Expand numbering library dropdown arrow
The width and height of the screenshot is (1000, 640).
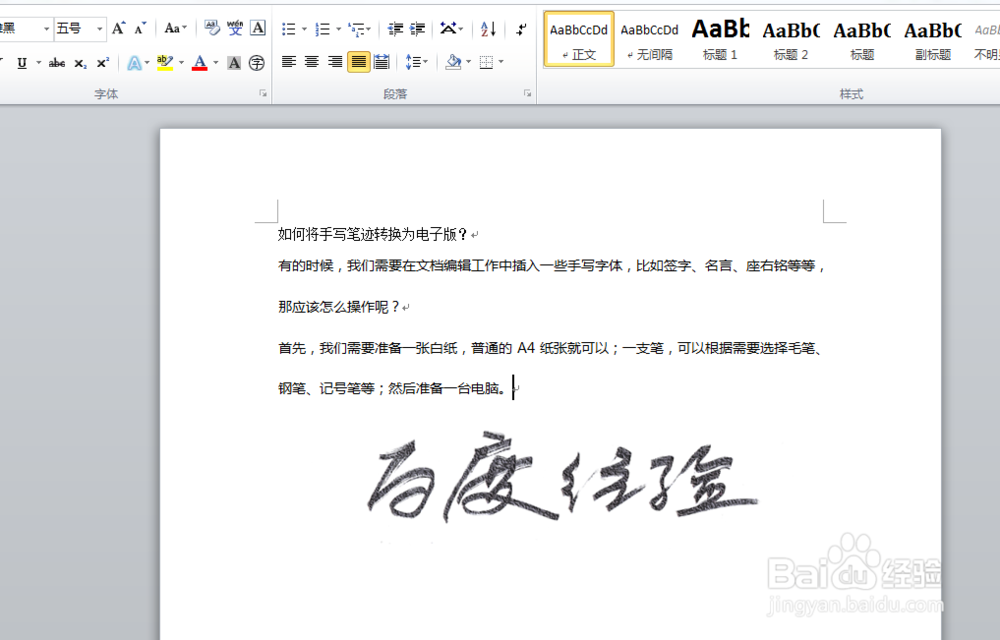pos(338,29)
